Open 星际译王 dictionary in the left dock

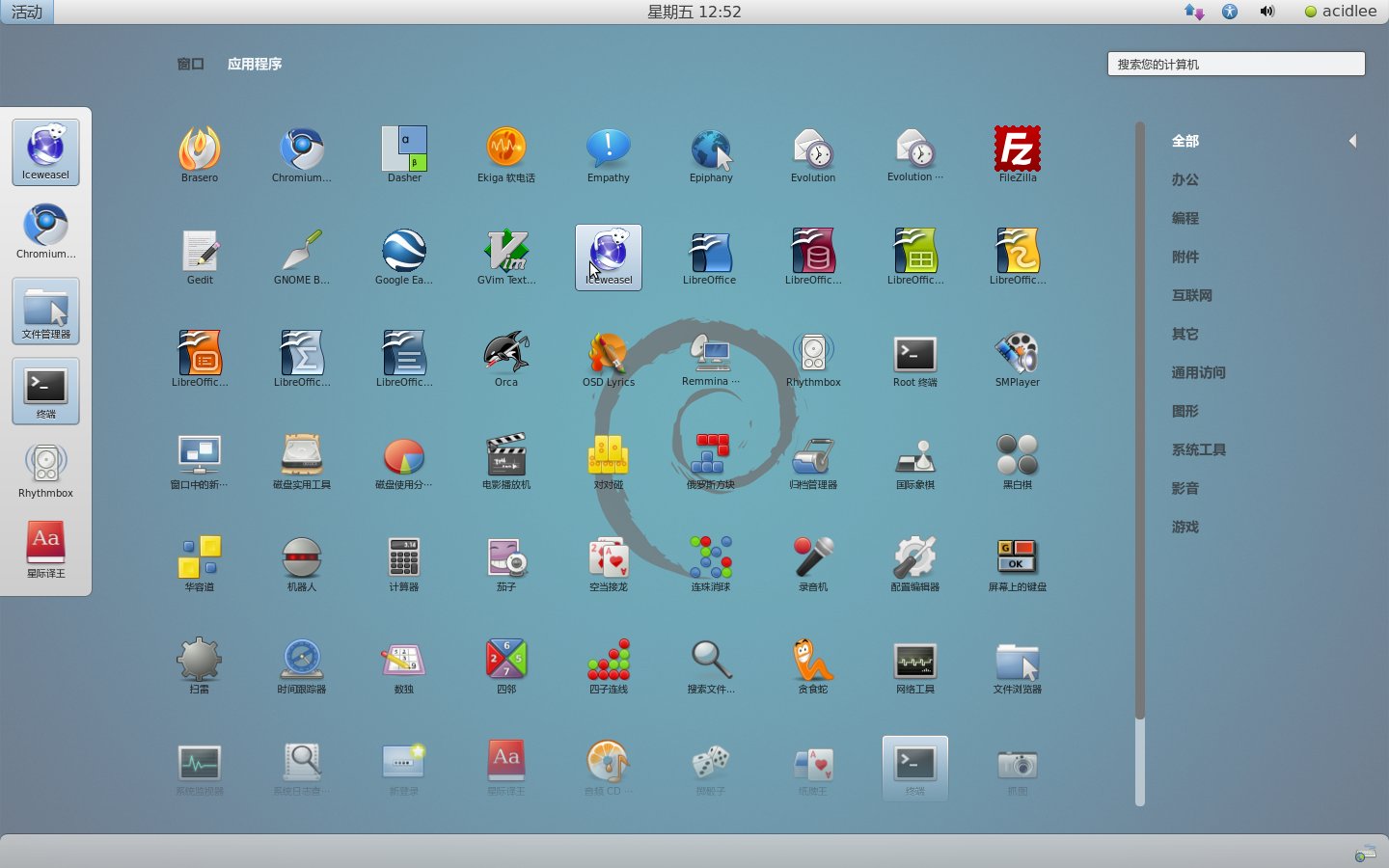[x=46, y=551]
